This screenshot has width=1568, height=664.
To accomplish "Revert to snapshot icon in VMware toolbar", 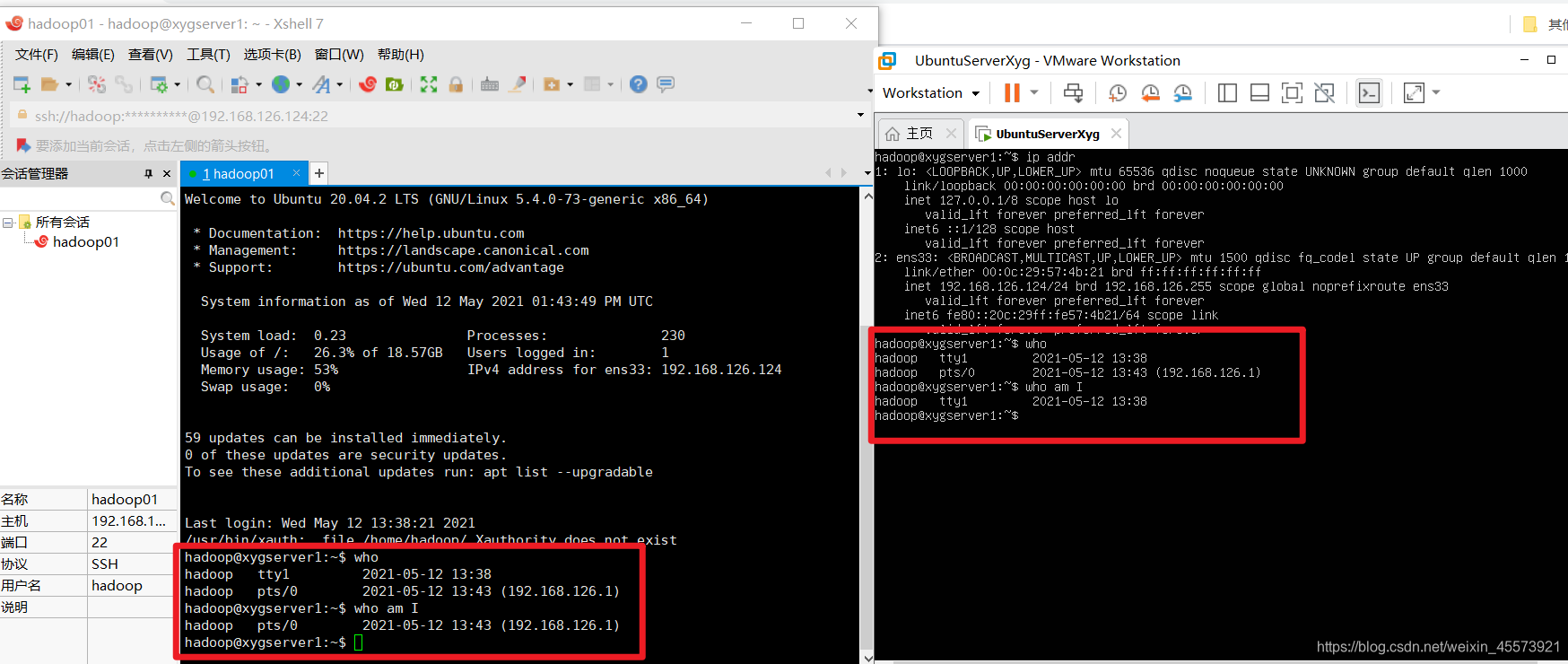I will [1150, 92].
